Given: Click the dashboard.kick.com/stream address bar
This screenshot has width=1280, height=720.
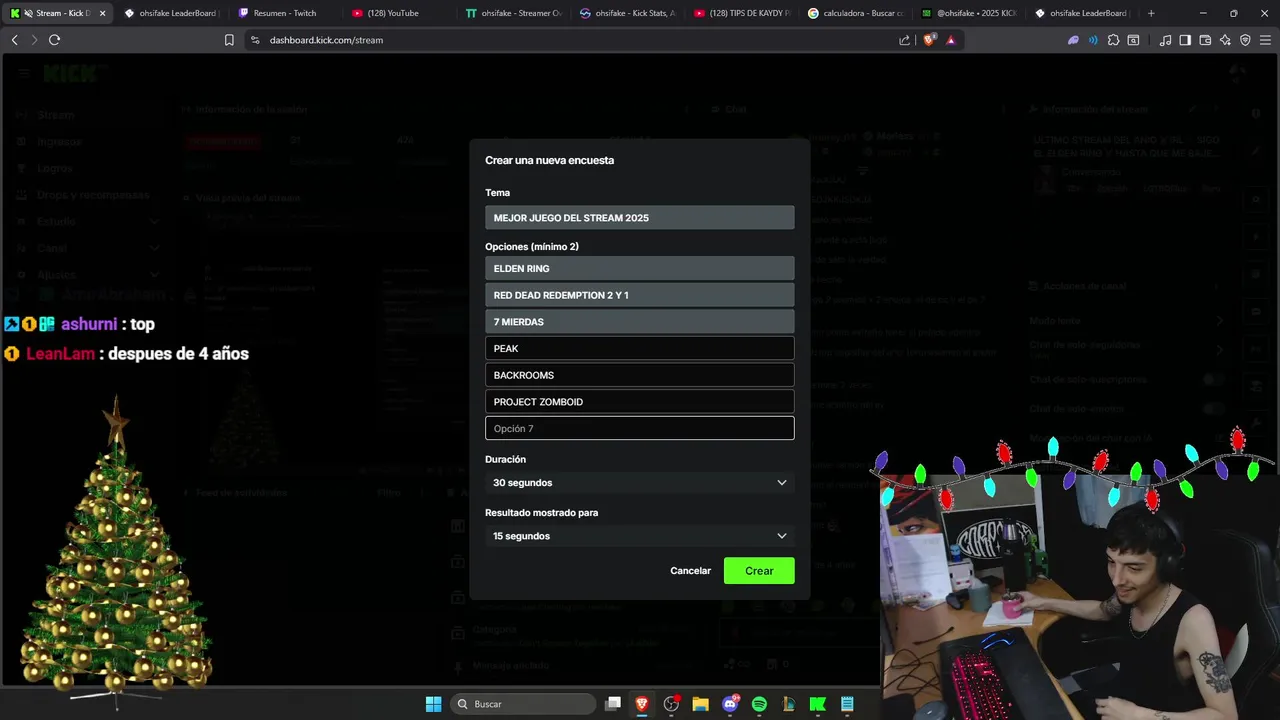Looking at the screenshot, I should point(570,40).
